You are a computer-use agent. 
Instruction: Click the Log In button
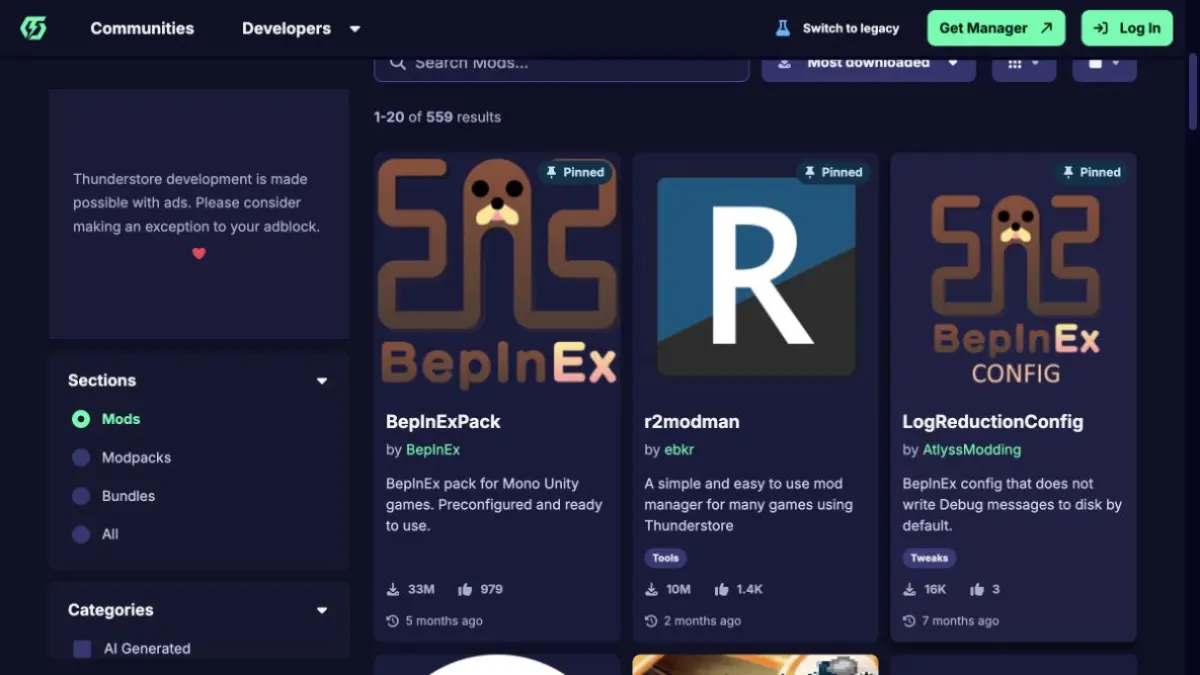tap(1126, 28)
